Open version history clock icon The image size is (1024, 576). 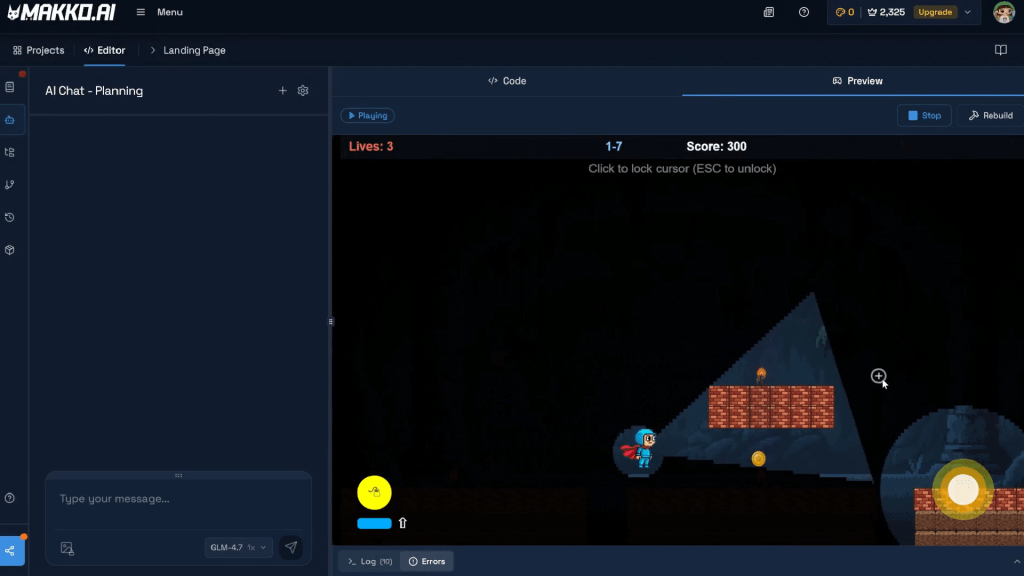pyautogui.click(x=10, y=217)
